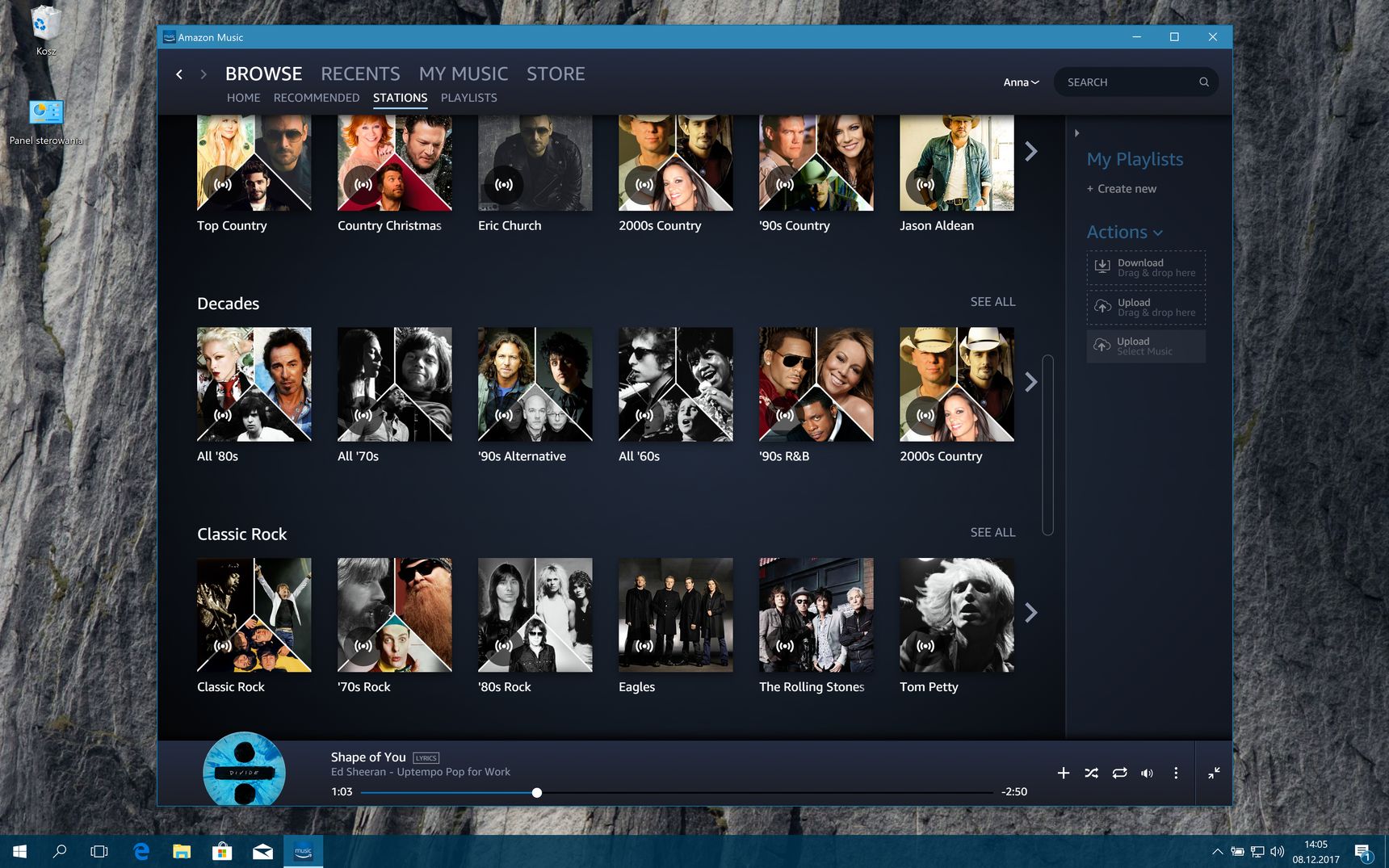Viewport: 1389px width, 868px height.
Task: Open the Anna account dropdown
Action: click(1021, 82)
